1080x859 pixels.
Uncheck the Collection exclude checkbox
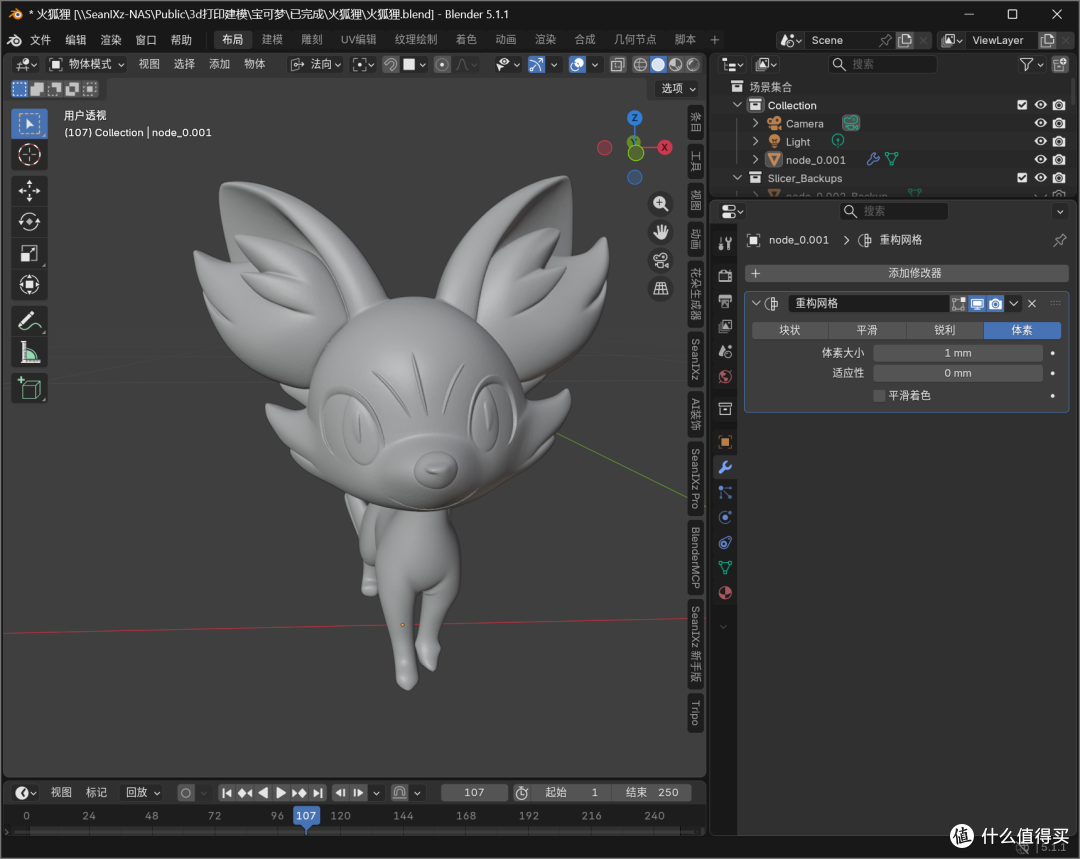1022,105
